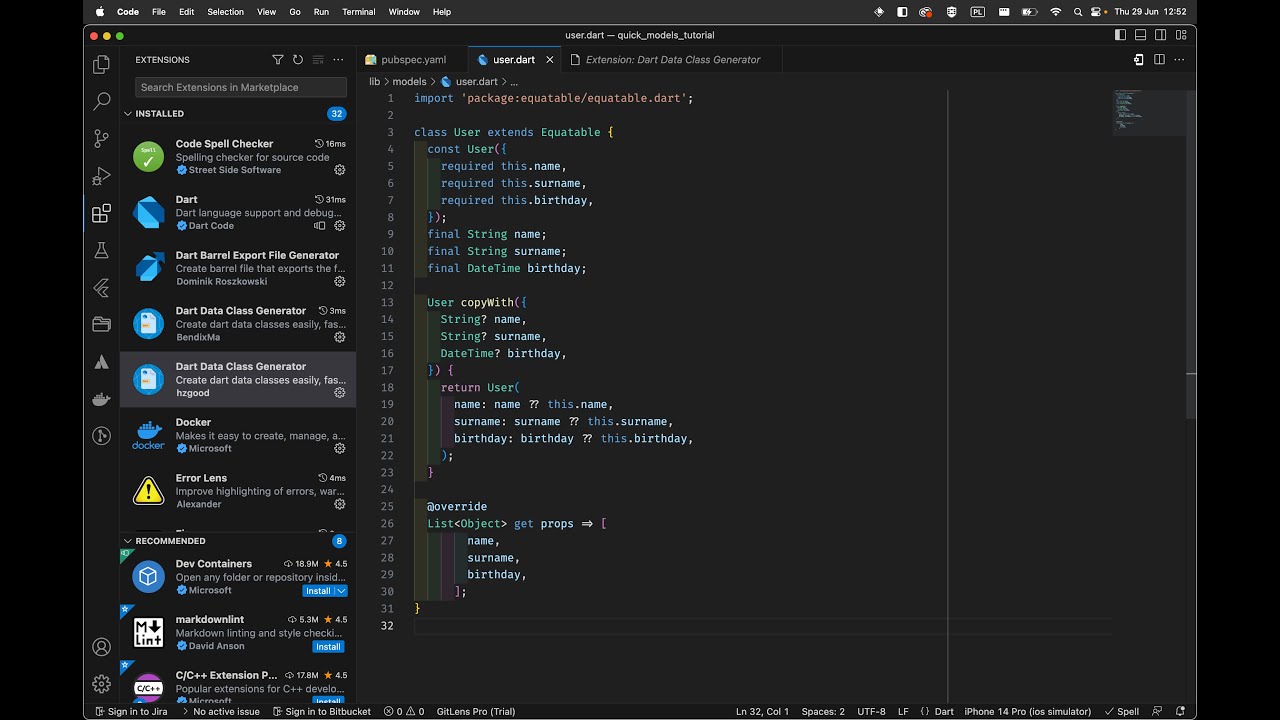This screenshot has width=1280, height=720.
Task: Open the Docker view in the activity bar
Action: point(101,399)
